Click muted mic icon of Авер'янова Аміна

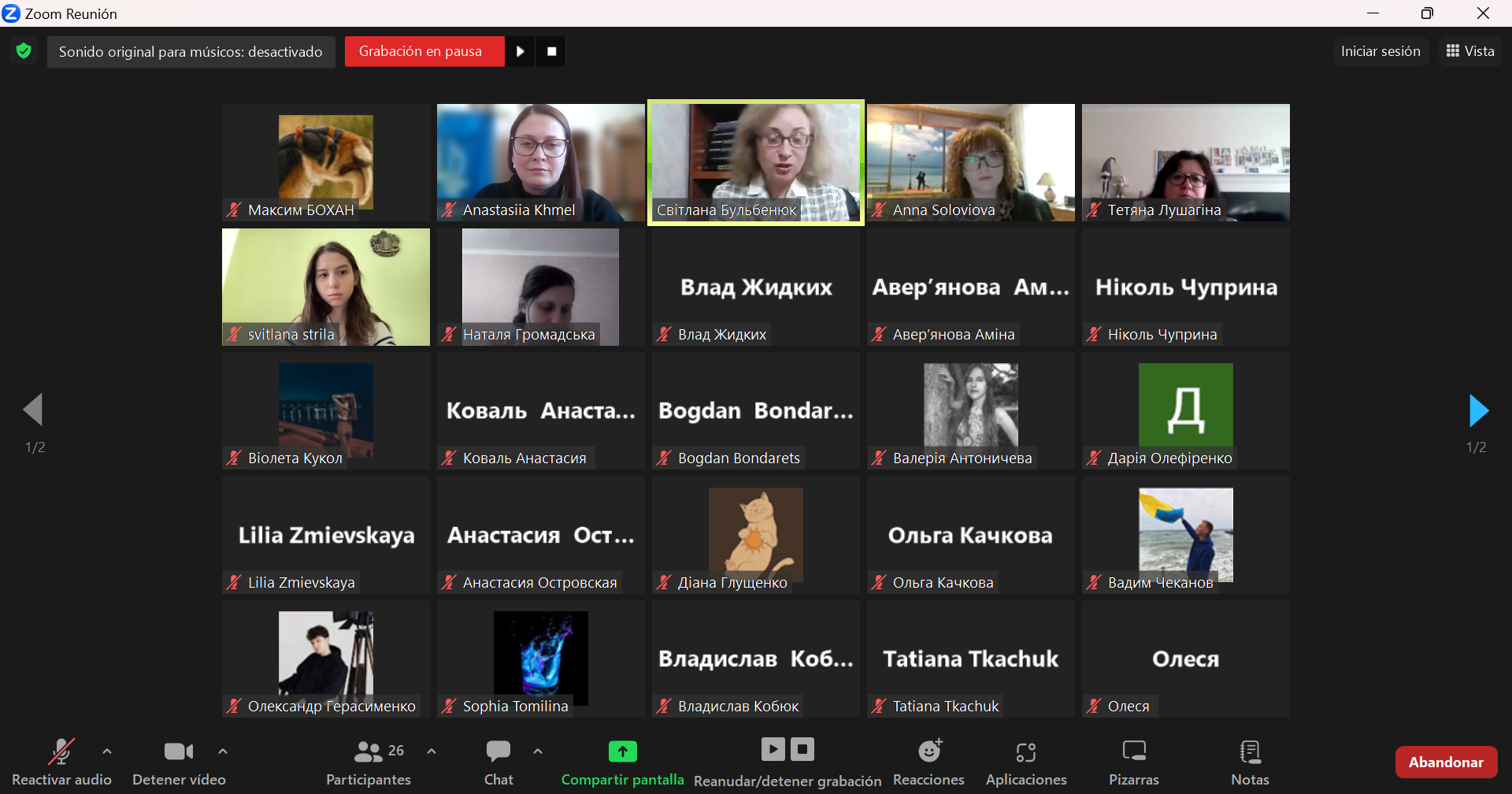[x=880, y=335]
